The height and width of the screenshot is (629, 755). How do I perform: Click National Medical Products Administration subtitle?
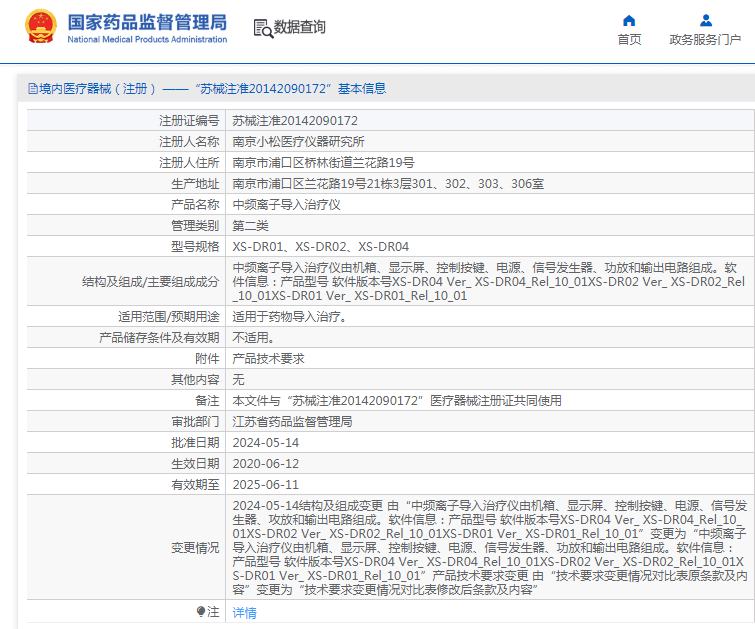[147, 39]
